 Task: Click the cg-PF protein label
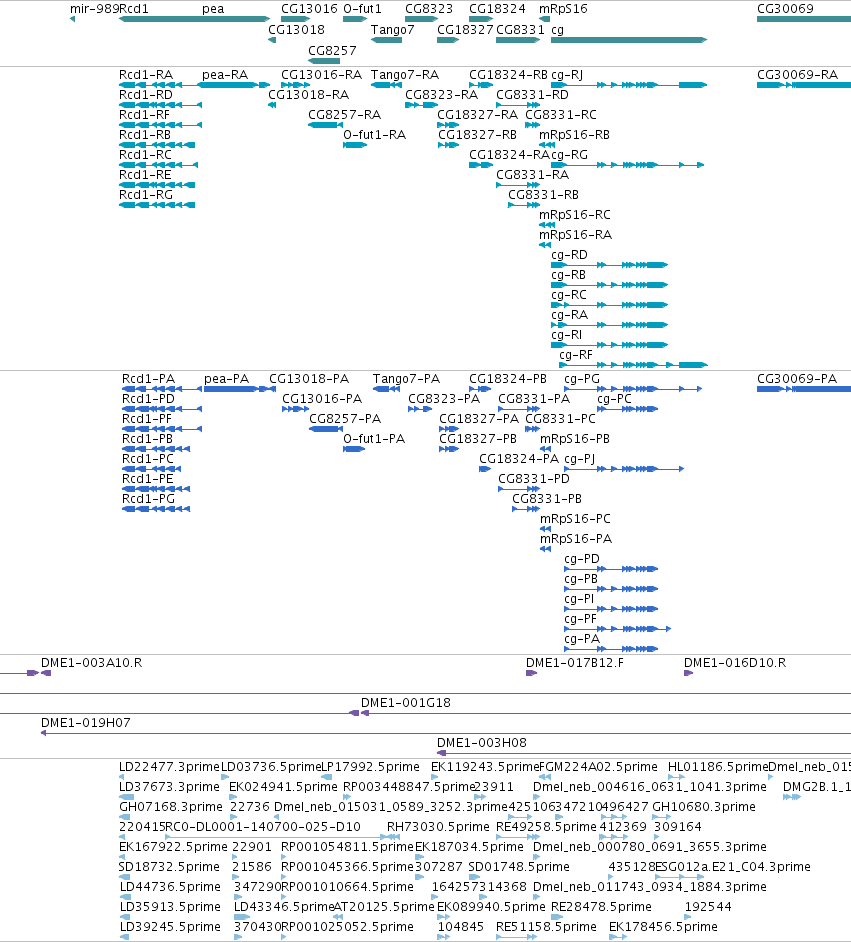coord(580,619)
